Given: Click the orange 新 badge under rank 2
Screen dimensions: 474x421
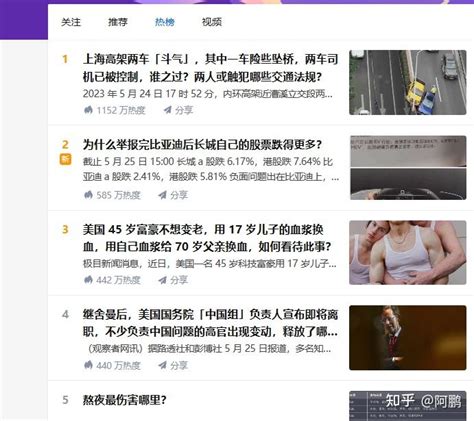Looking at the screenshot, I should coord(65,159).
